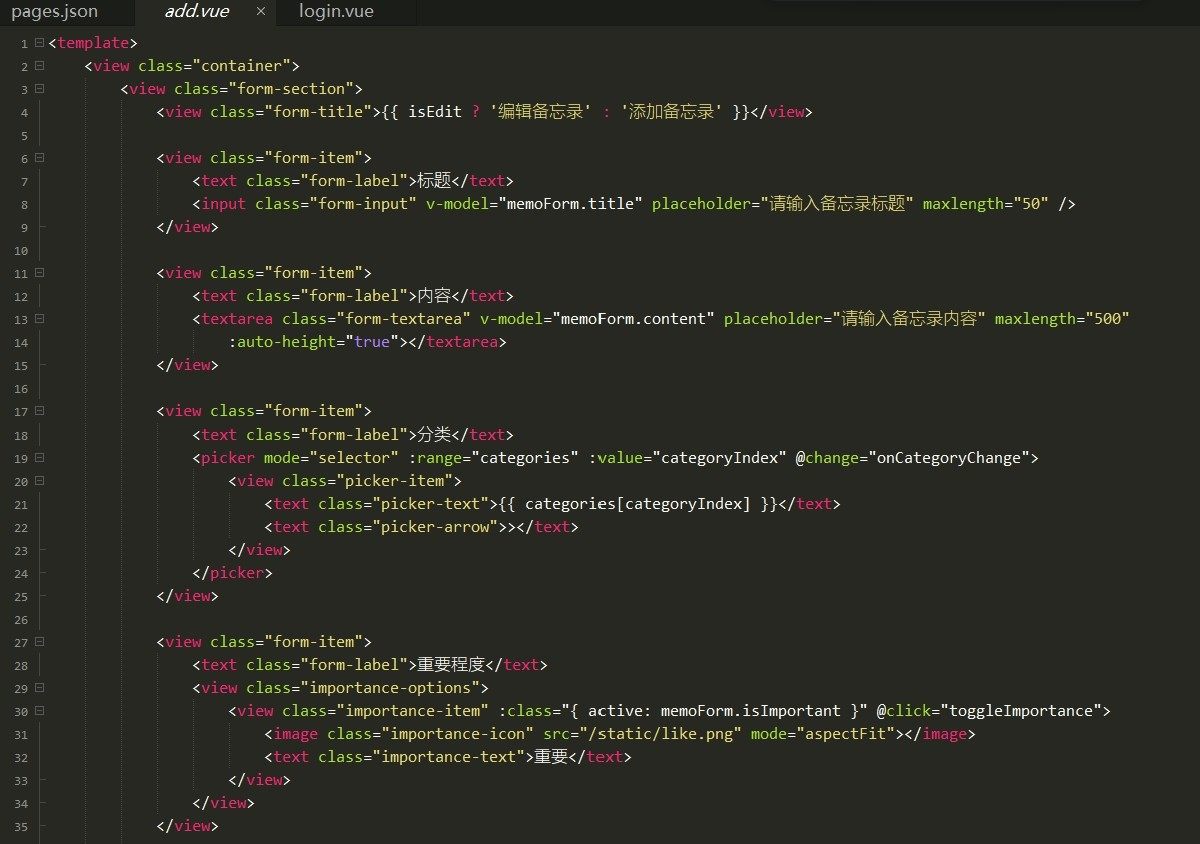
Task: Click the :auto-height attribute on line 14
Action: [x=282, y=342]
